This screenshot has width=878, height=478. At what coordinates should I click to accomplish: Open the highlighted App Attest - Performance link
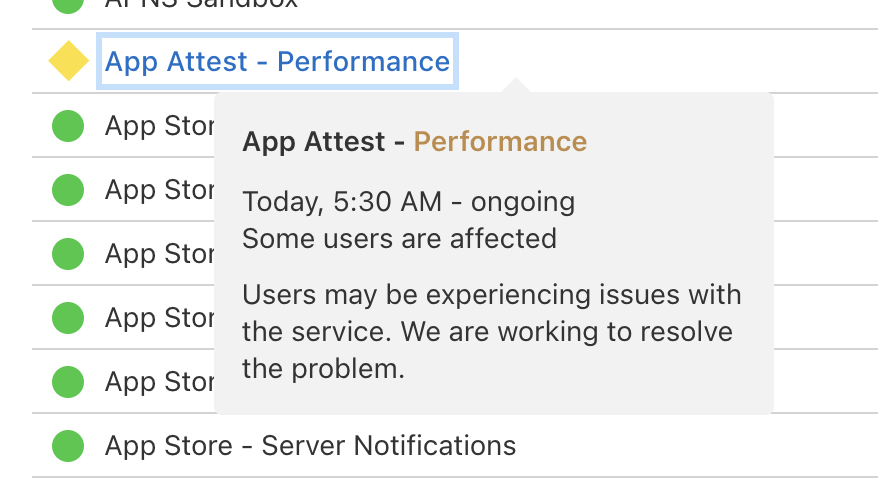pyautogui.click(x=277, y=62)
